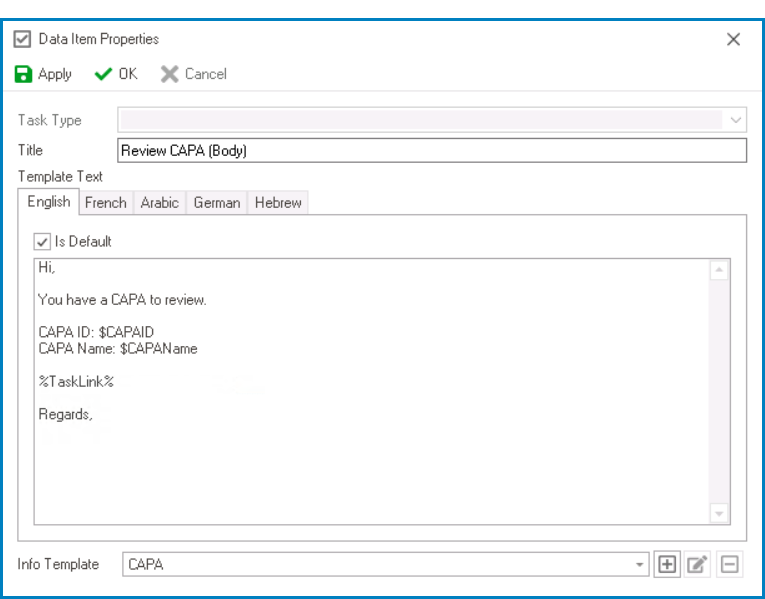Click the Apply save icon button
Image resolution: width=765 pixels, height=599 pixels.
[43, 74]
